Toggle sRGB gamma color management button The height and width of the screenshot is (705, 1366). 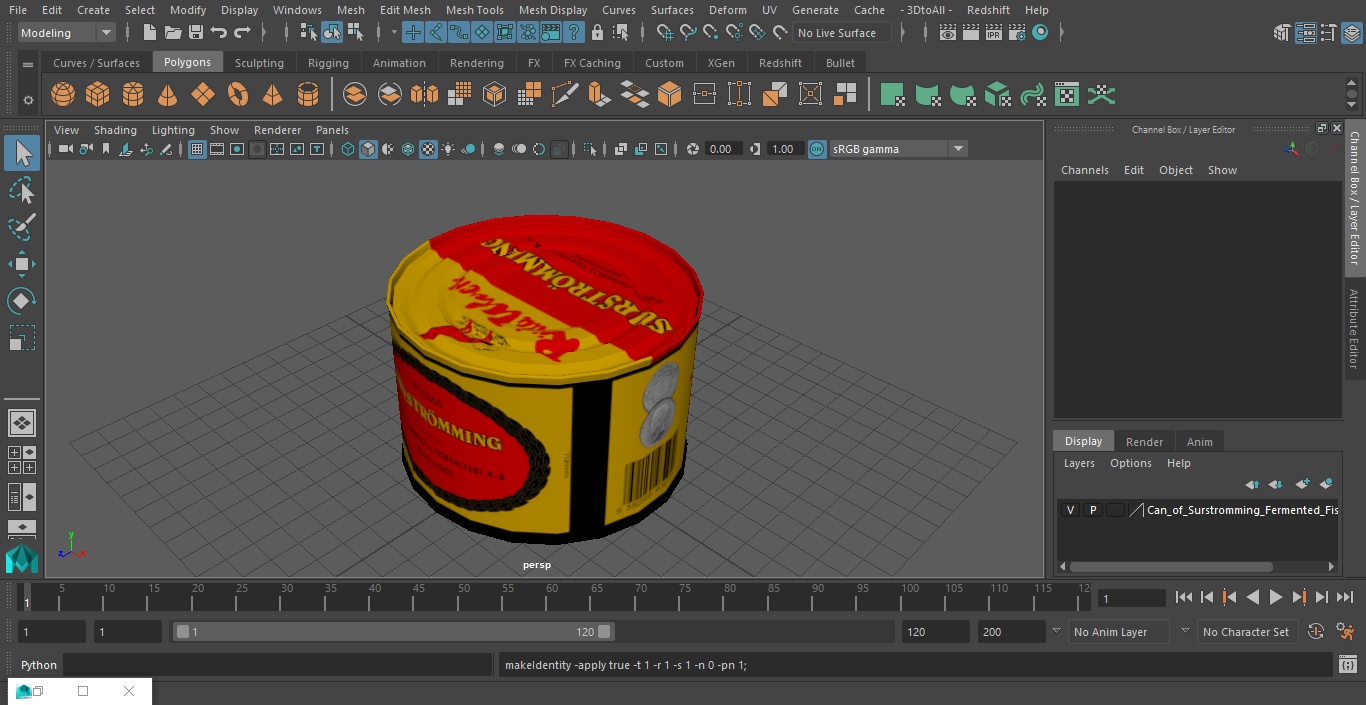point(817,149)
